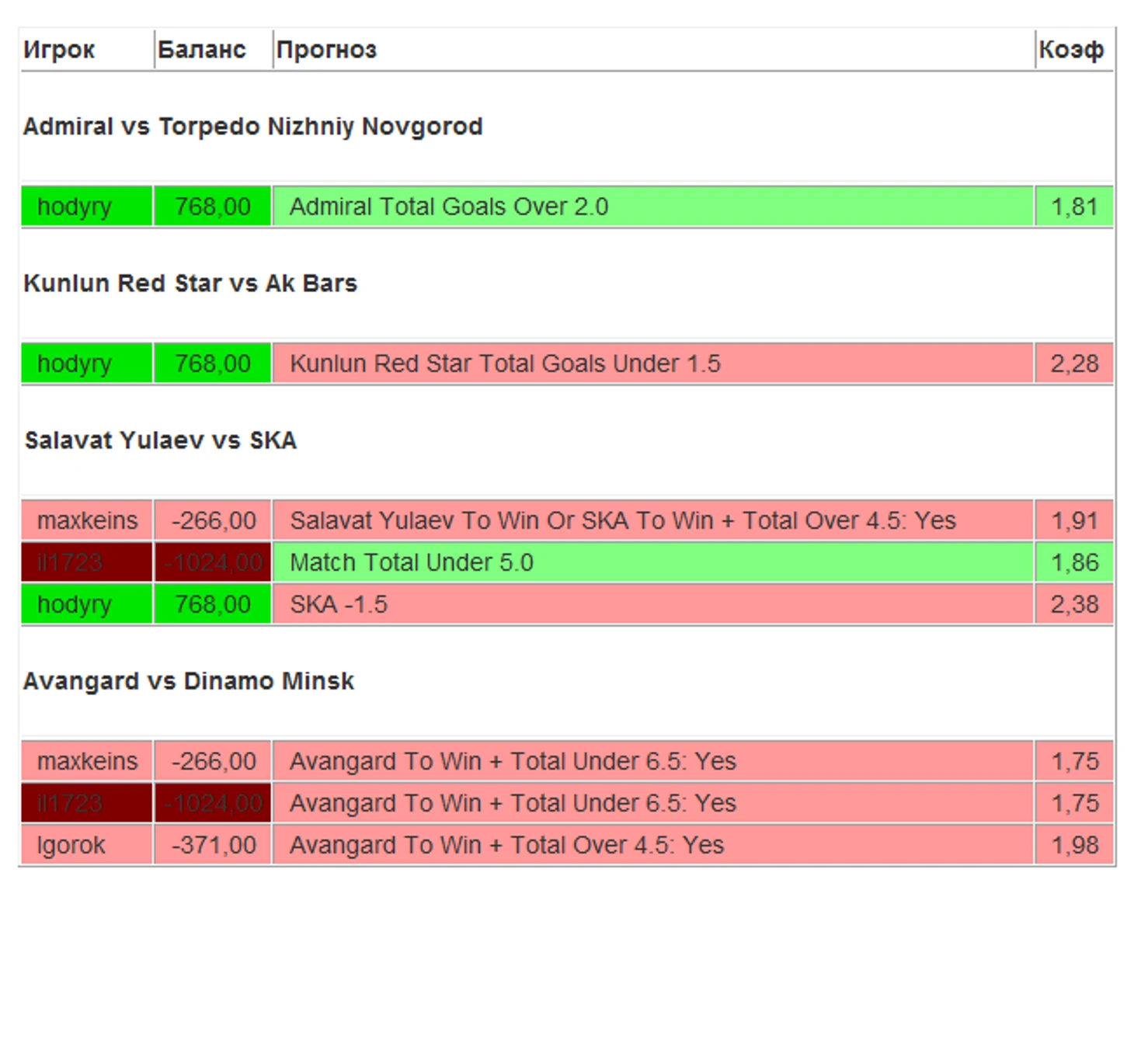Screen dimensions: 1134x1064
Task: Click balance -371,00
Action: point(213,845)
